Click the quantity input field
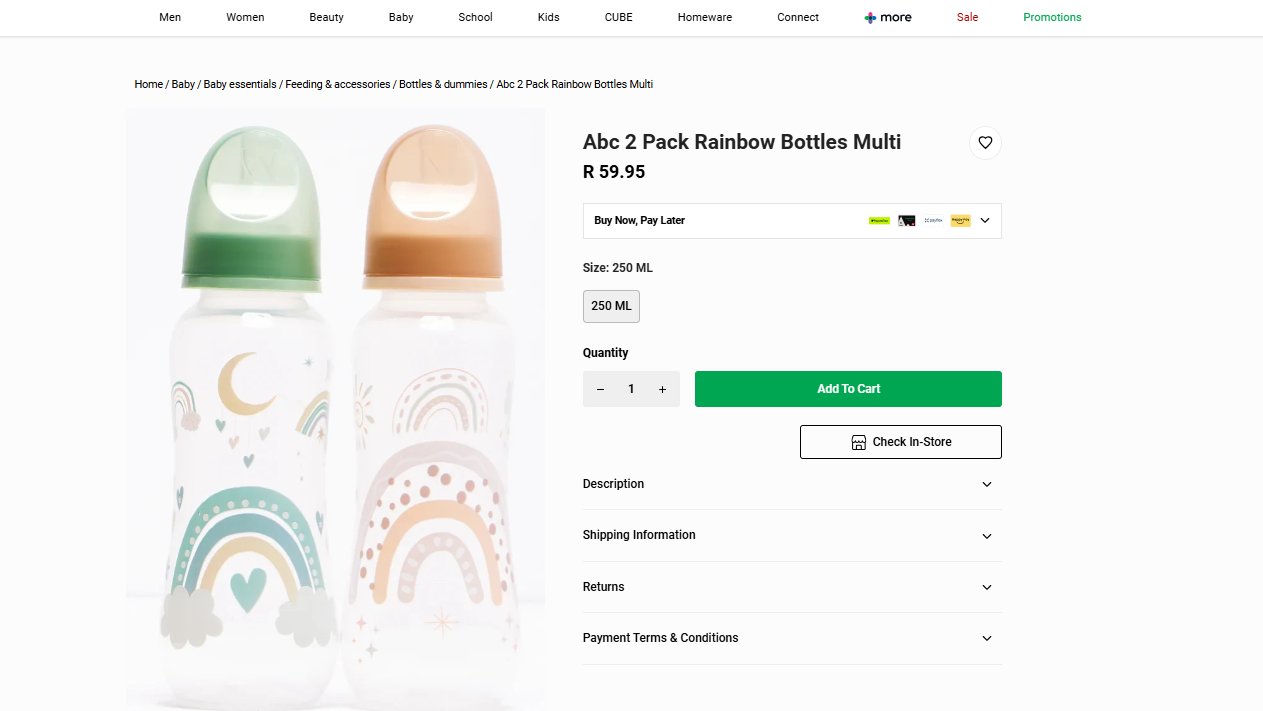The height and width of the screenshot is (711, 1263). (631, 389)
